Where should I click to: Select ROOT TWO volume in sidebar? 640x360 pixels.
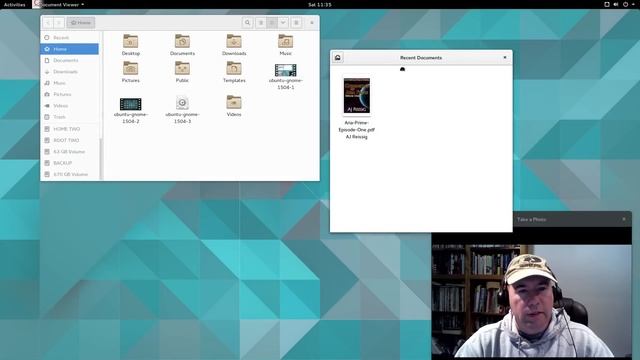[69, 140]
